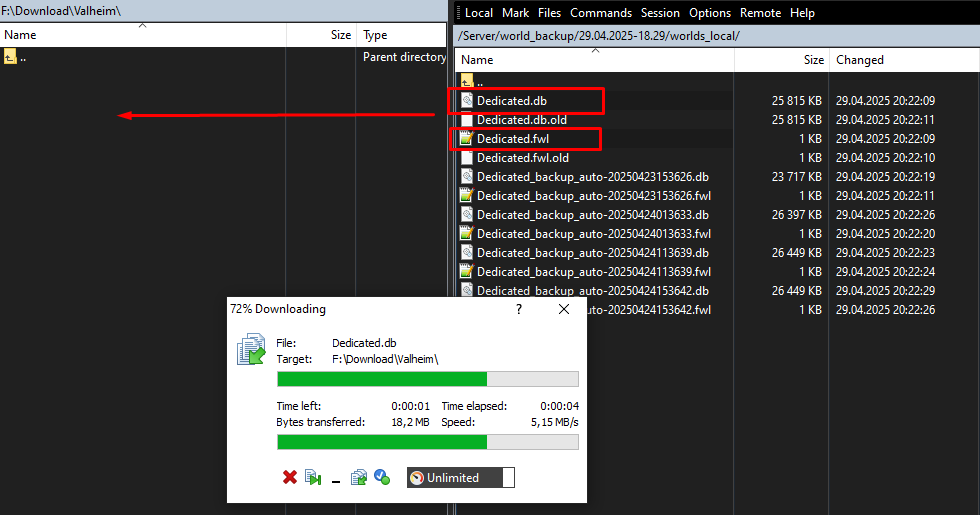Open the Commands menu
This screenshot has height=515, width=980.
[x=600, y=13]
